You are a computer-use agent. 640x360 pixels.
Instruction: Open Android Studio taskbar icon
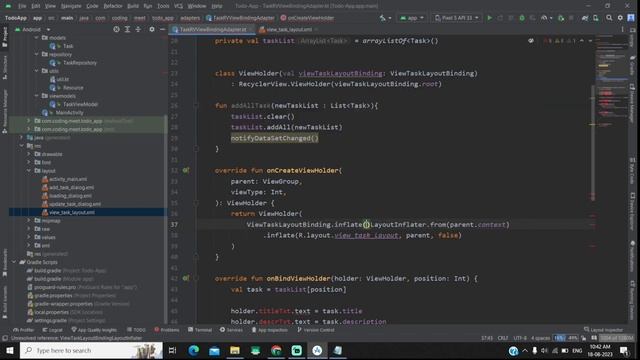click(317, 350)
